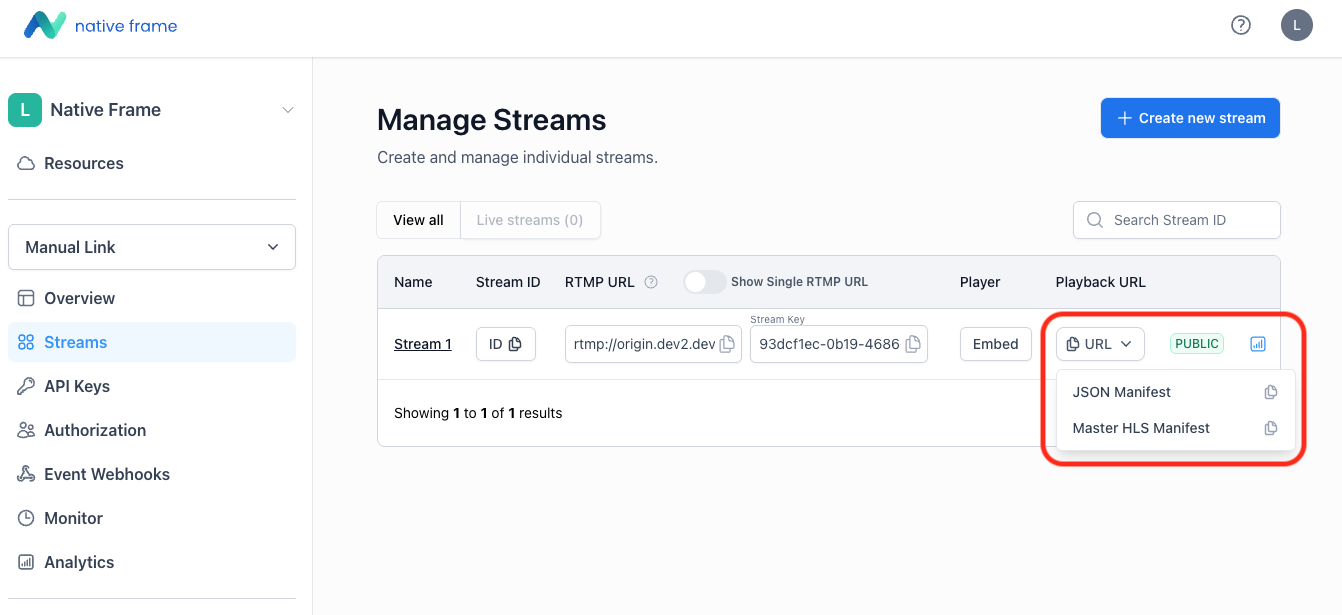Copy the RTMP URL with copy icon
Screen dimensions: 1342x615
tap(727, 344)
